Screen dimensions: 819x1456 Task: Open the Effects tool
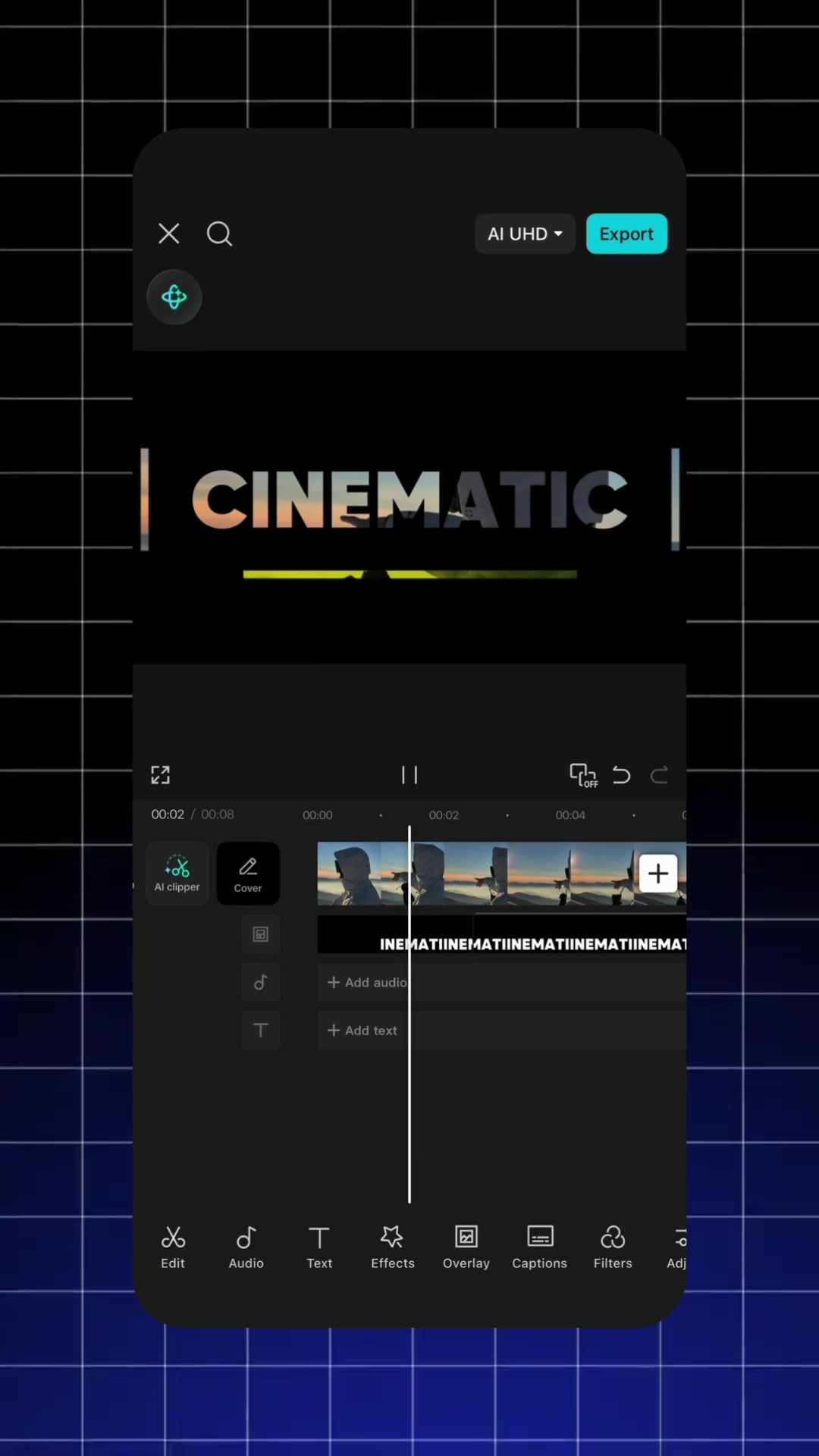click(393, 1247)
